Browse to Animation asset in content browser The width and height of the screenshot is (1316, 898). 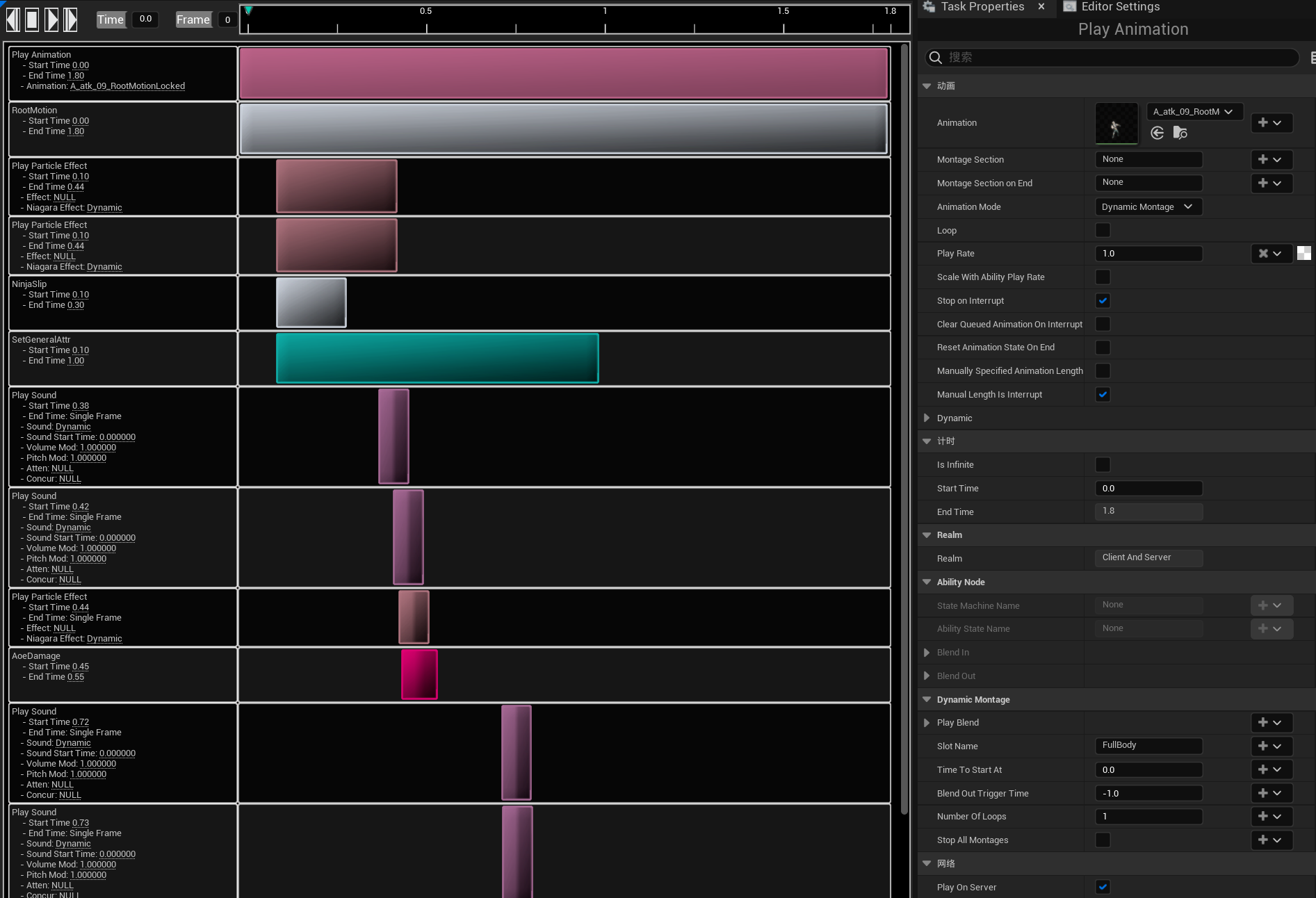(x=1180, y=133)
